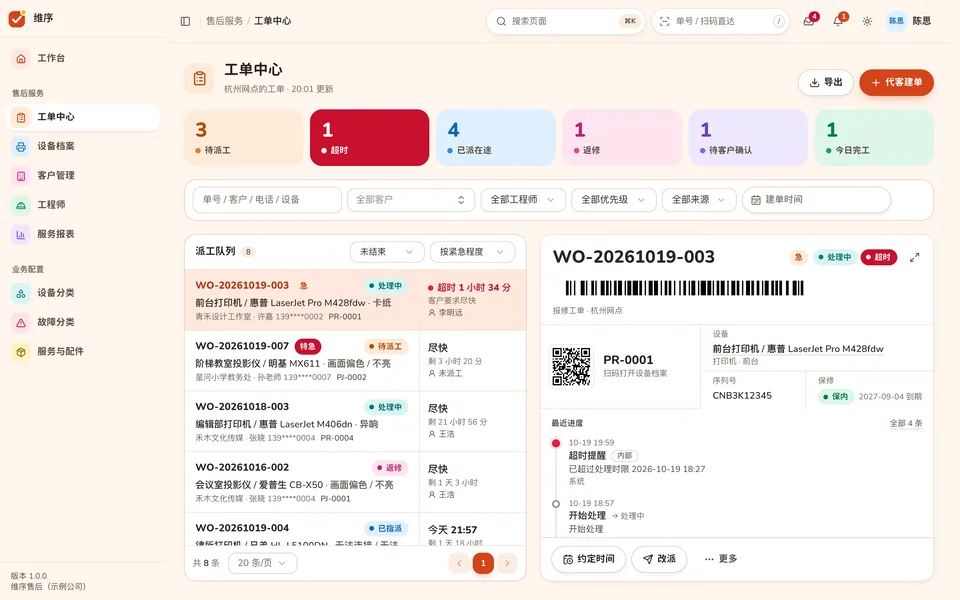This screenshot has height=600, width=960.
Task: Open 设备档案 menu item
Action: pyautogui.click(x=83, y=146)
